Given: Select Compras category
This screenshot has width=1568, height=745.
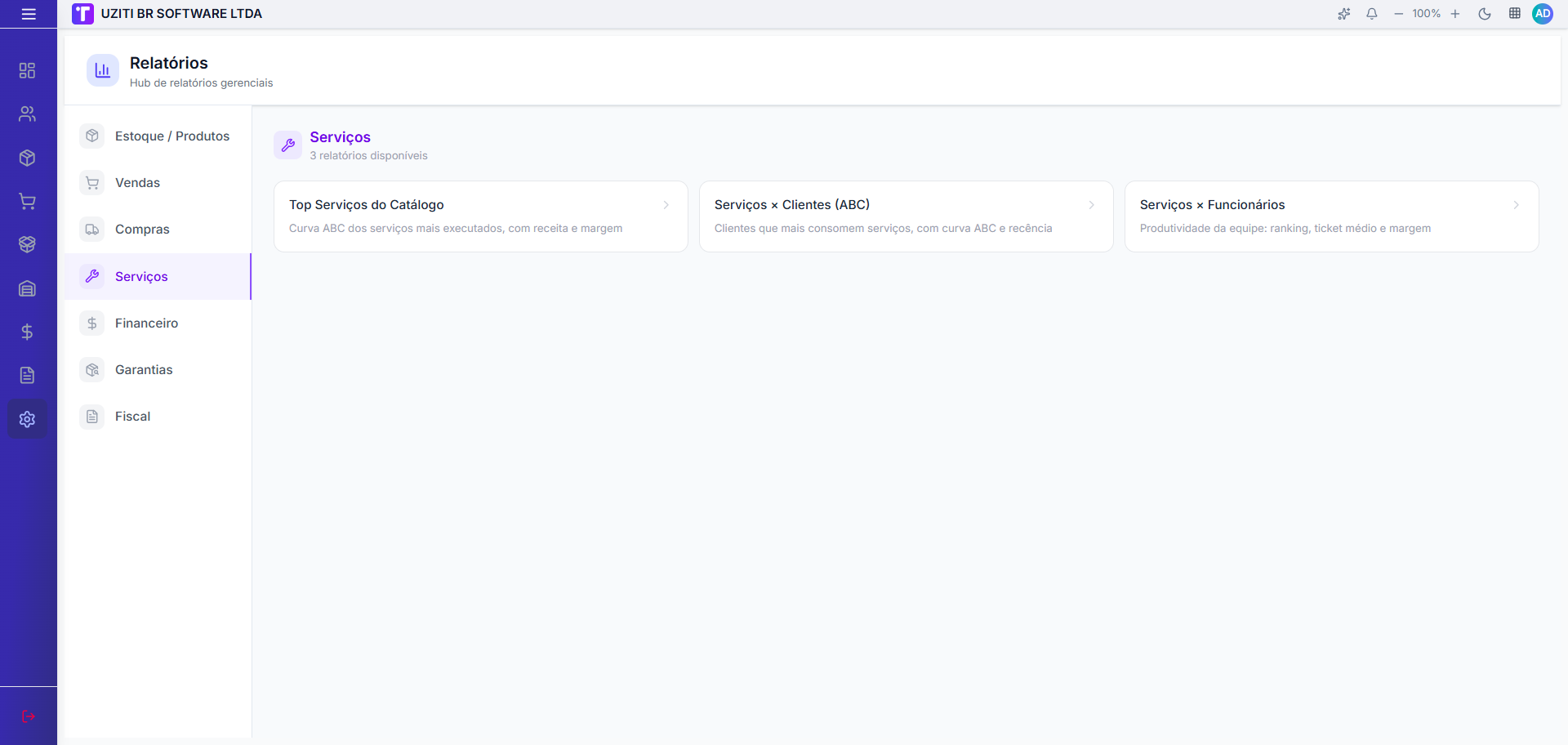Looking at the screenshot, I should (x=158, y=230).
